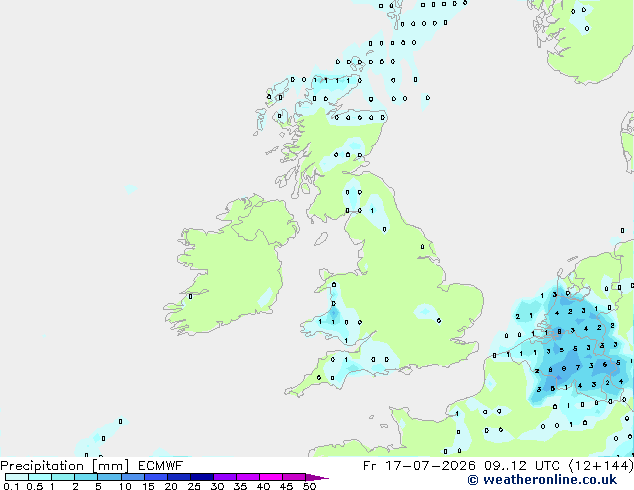Click the 0.1–0.5 mm legend color swatch
Screen dimensions: 634x490
click(17, 477)
